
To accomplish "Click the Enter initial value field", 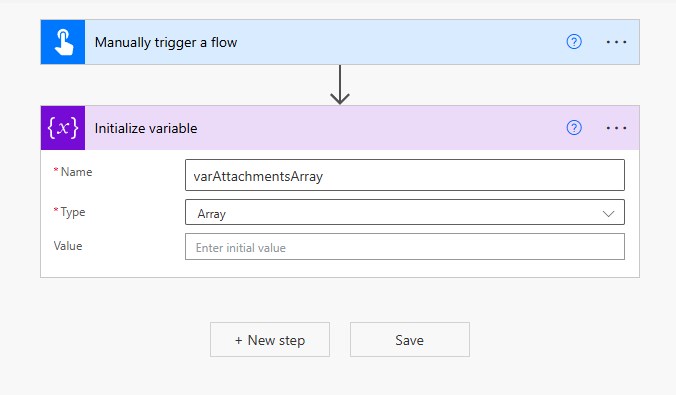I will tap(404, 247).
